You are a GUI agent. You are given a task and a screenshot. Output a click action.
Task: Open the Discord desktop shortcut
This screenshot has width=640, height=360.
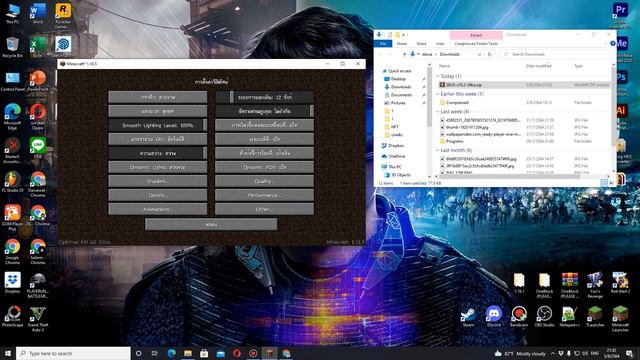(x=493, y=317)
